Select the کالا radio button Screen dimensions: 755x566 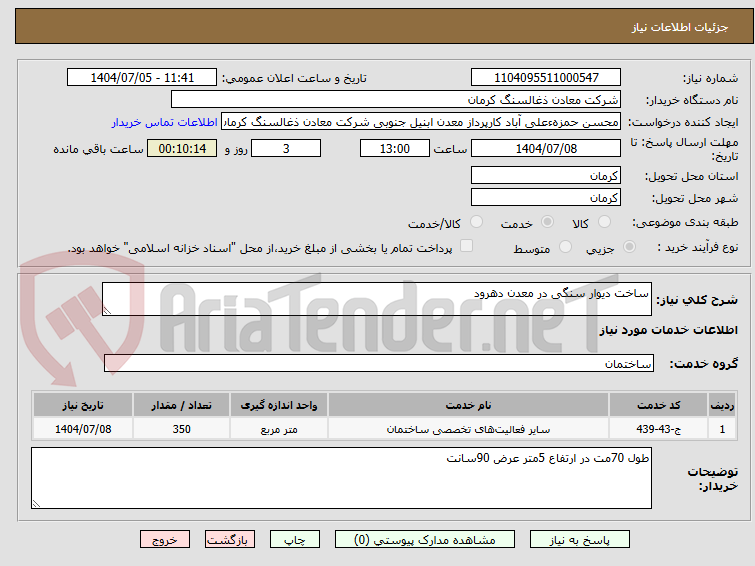[604, 222]
